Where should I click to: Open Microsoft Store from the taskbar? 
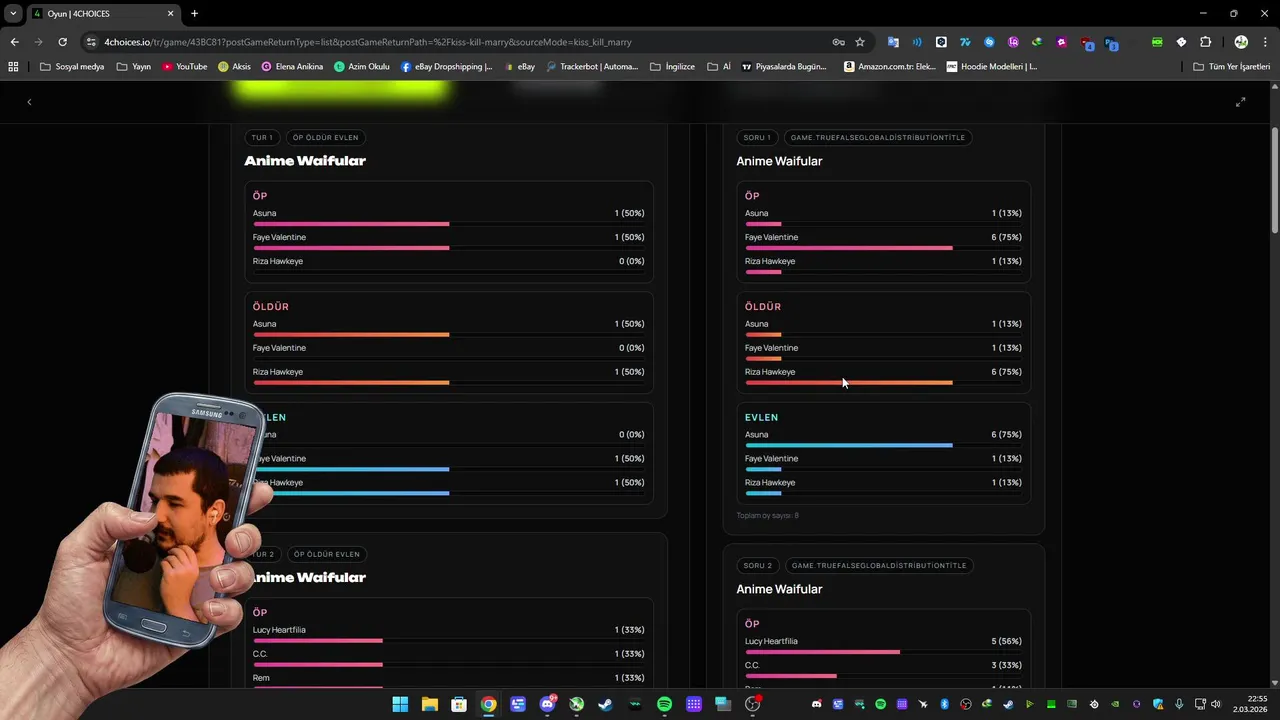(x=459, y=704)
